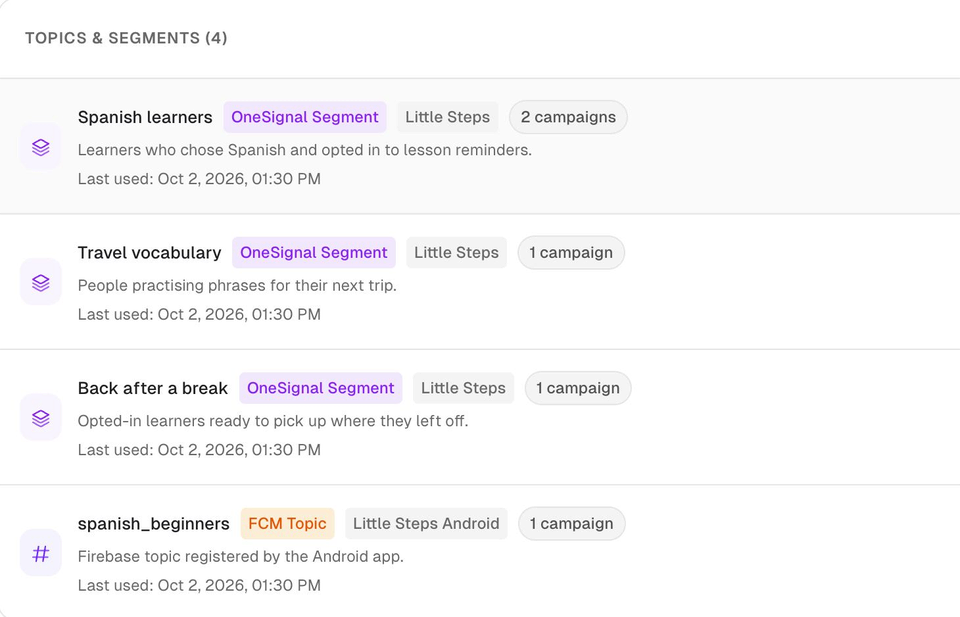Image resolution: width=960 pixels, height=617 pixels.
Task: Click the Last used date under Spanish learners
Action: pyautogui.click(x=199, y=179)
